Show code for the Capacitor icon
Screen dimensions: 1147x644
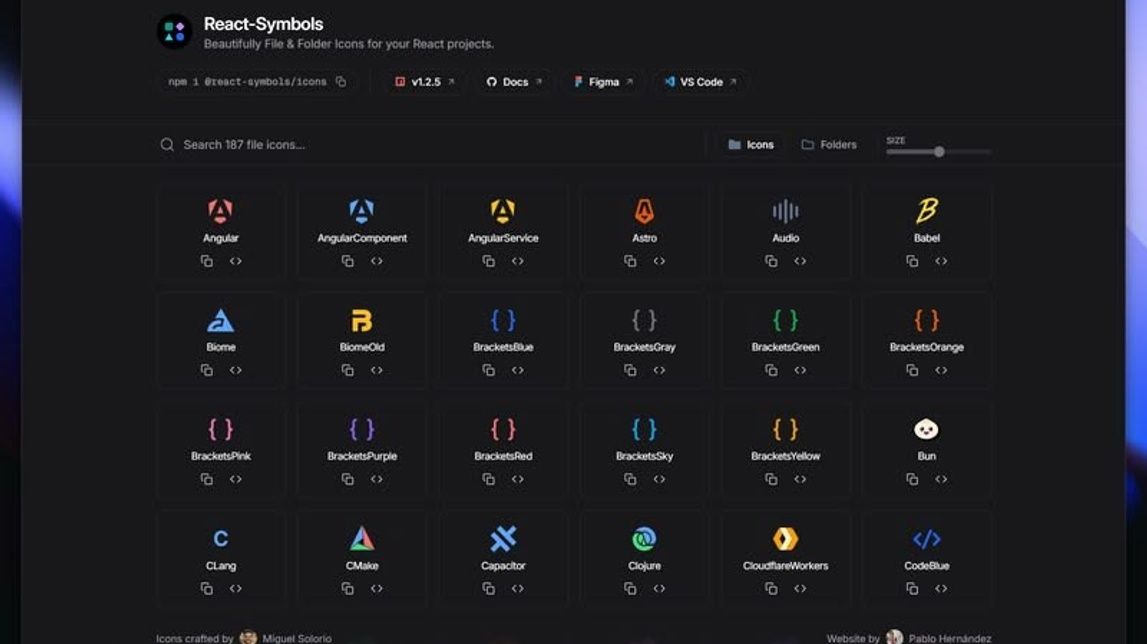click(518, 588)
